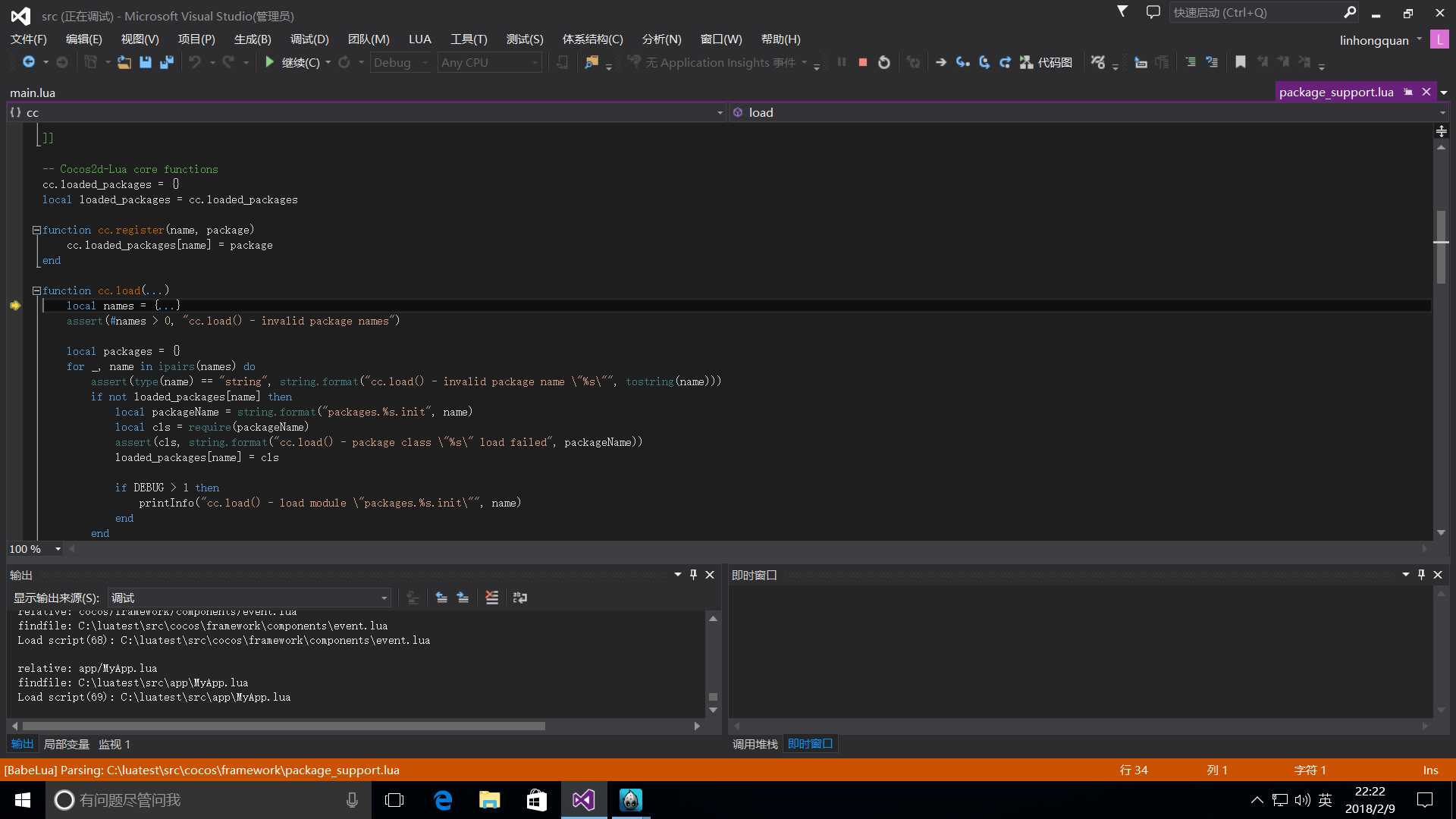Click the editor vertical scrollbar thumb
Image resolution: width=1456 pixels, height=819 pixels.
click(x=1440, y=247)
